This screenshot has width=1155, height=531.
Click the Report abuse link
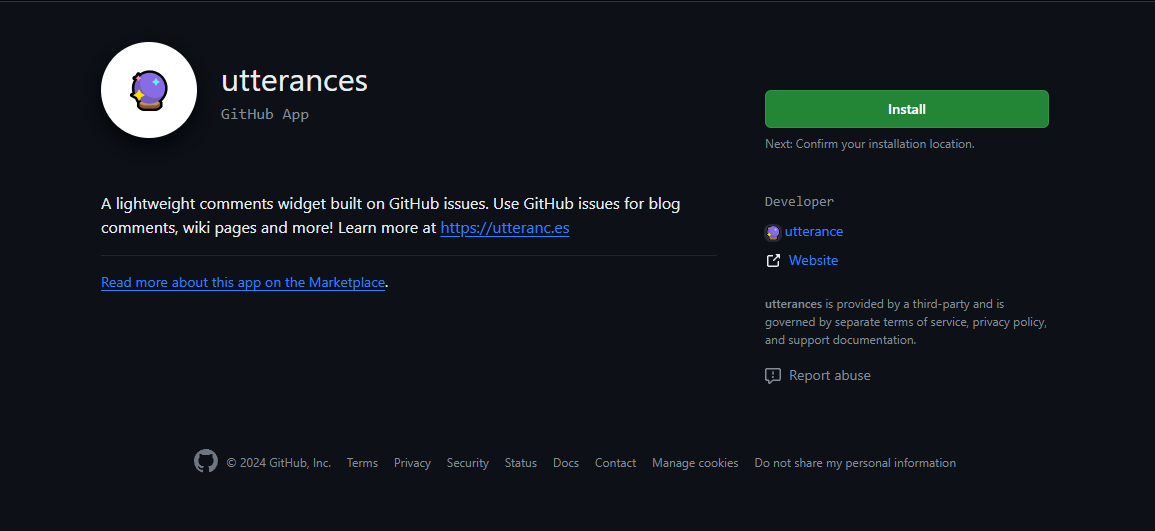[829, 376]
